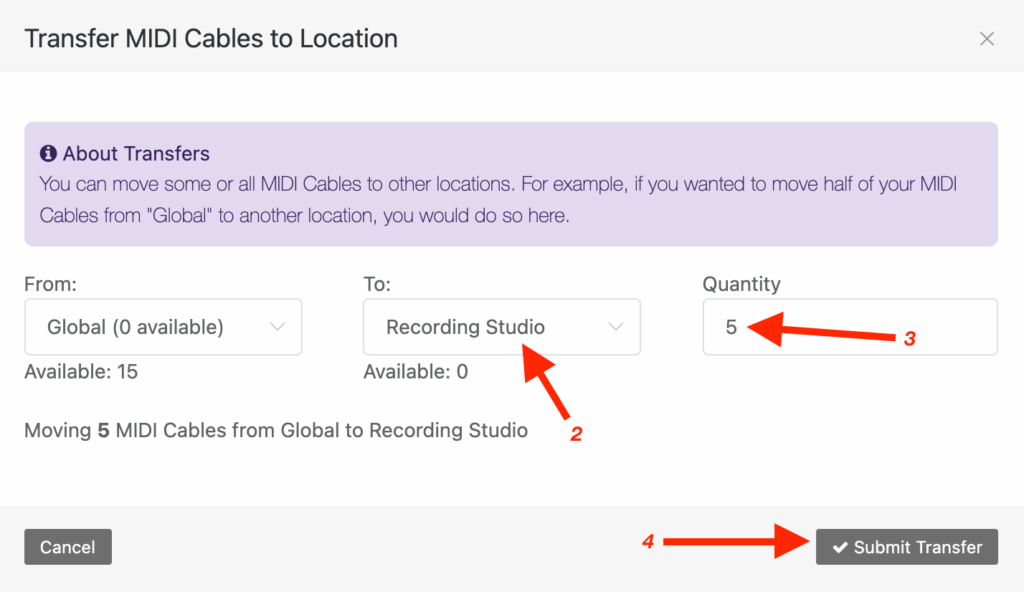
Task: Select the quantity value 5
Action: [732, 327]
